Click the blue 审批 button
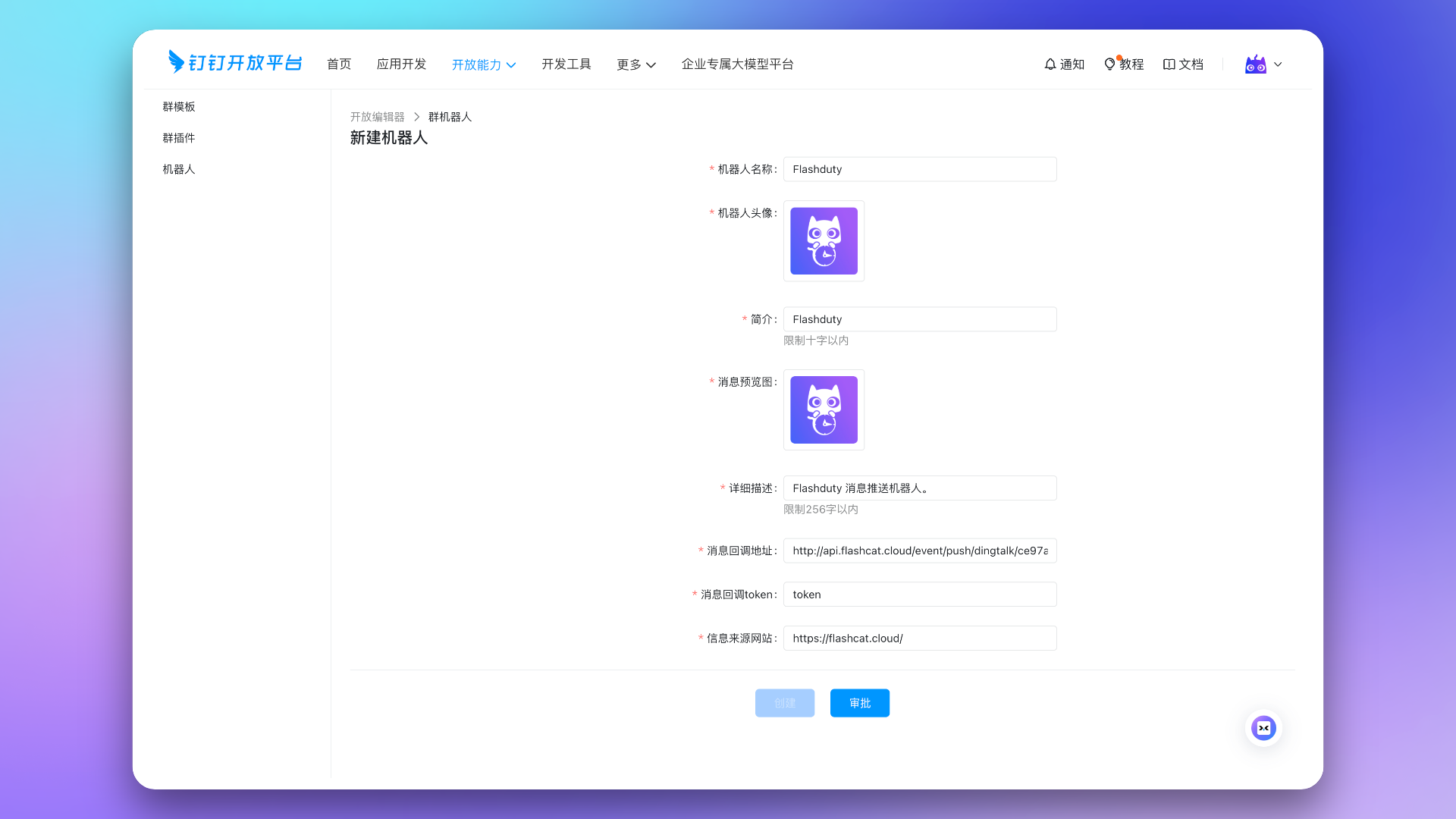 point(859,703)
